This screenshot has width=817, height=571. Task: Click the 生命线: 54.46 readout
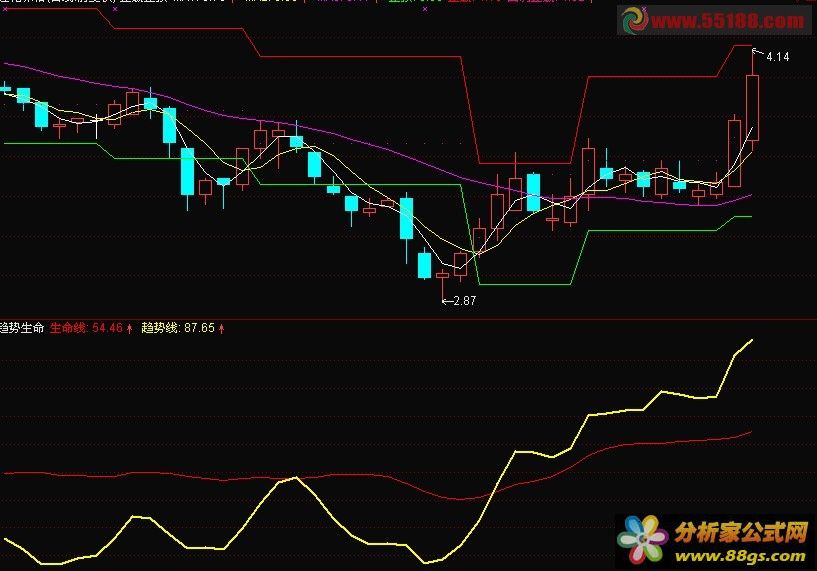86,328
